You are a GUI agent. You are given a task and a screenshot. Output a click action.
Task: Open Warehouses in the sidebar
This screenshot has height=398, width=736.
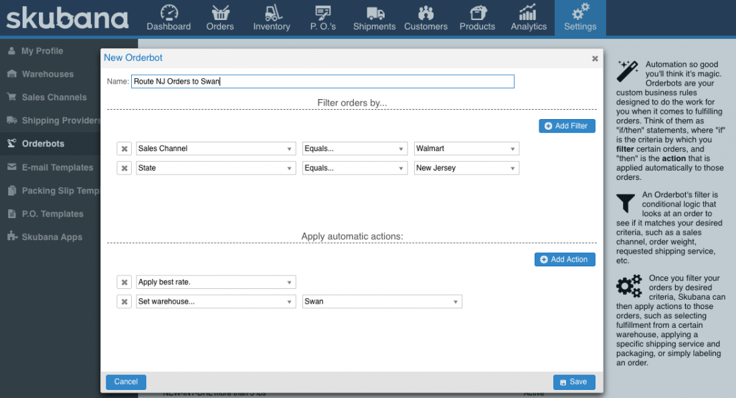coord(47,74)
